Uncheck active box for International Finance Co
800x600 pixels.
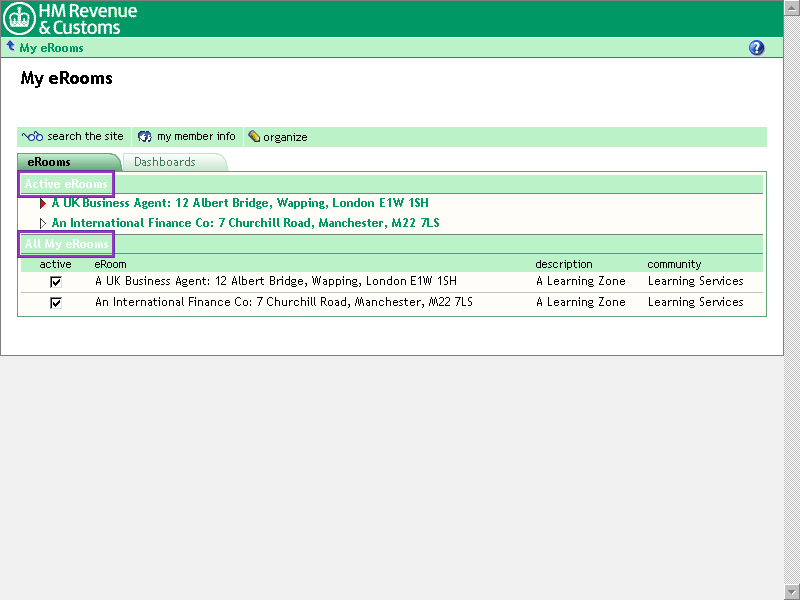(56, 302)
